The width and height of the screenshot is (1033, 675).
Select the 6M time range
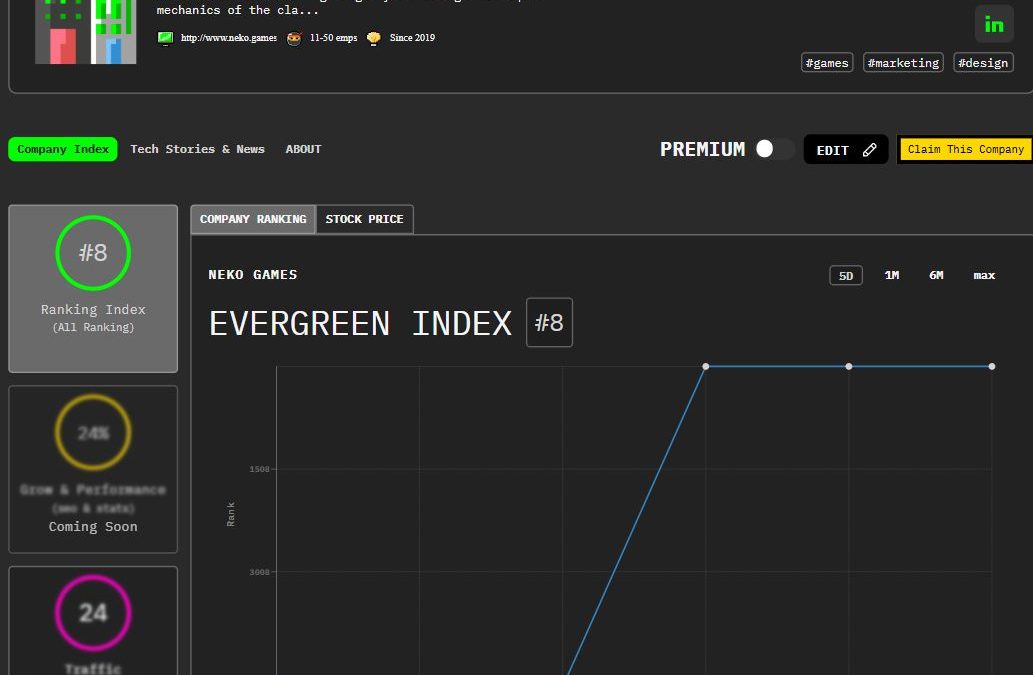pos(936,275)
